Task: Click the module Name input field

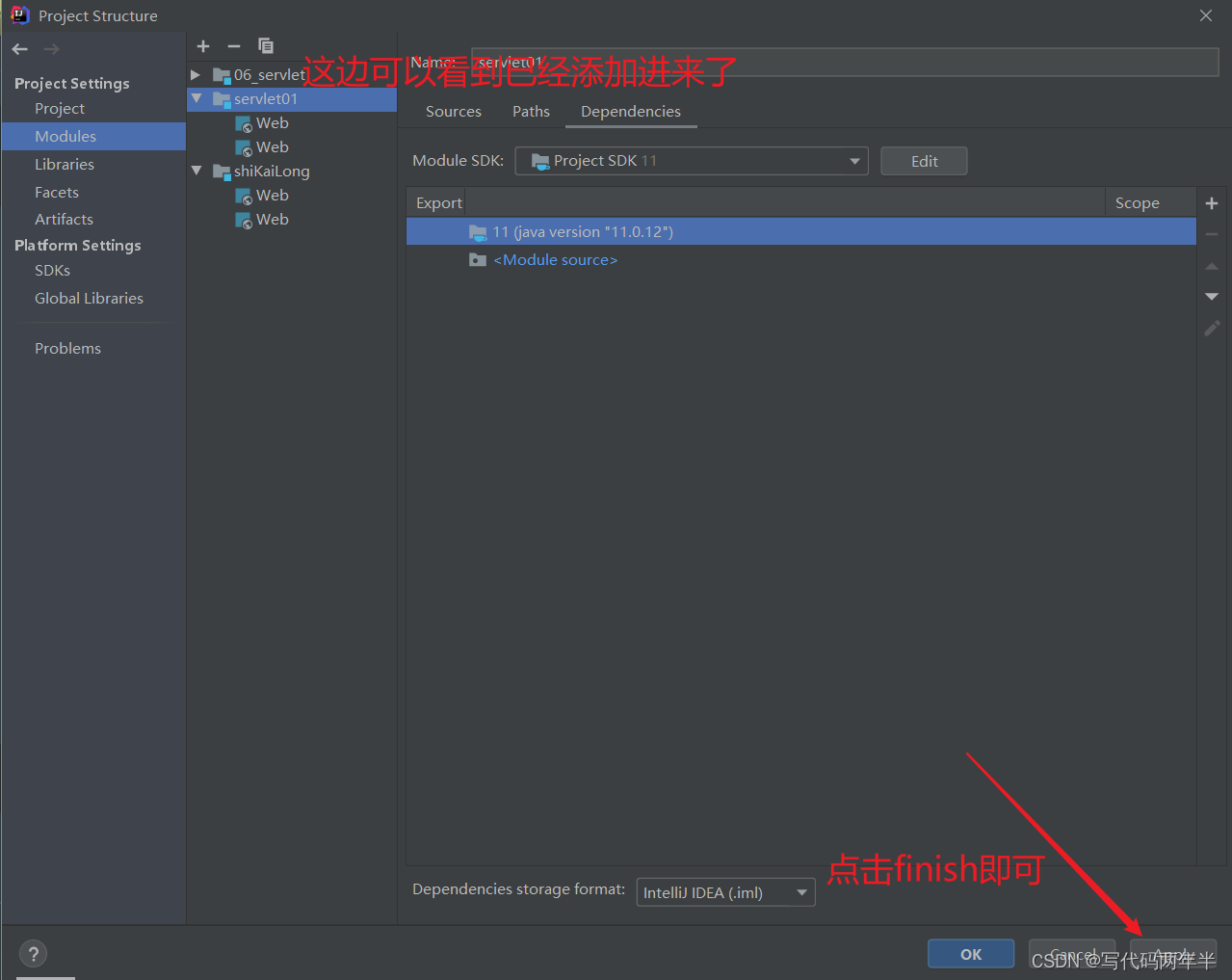Action: pyautogui.click(x=845, y=62)
